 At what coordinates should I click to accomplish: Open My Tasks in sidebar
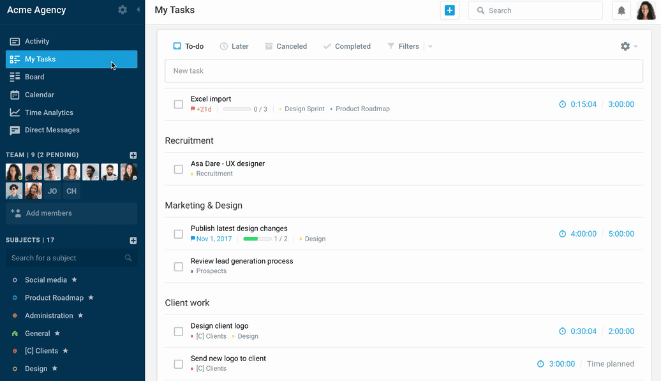point(71,59)
